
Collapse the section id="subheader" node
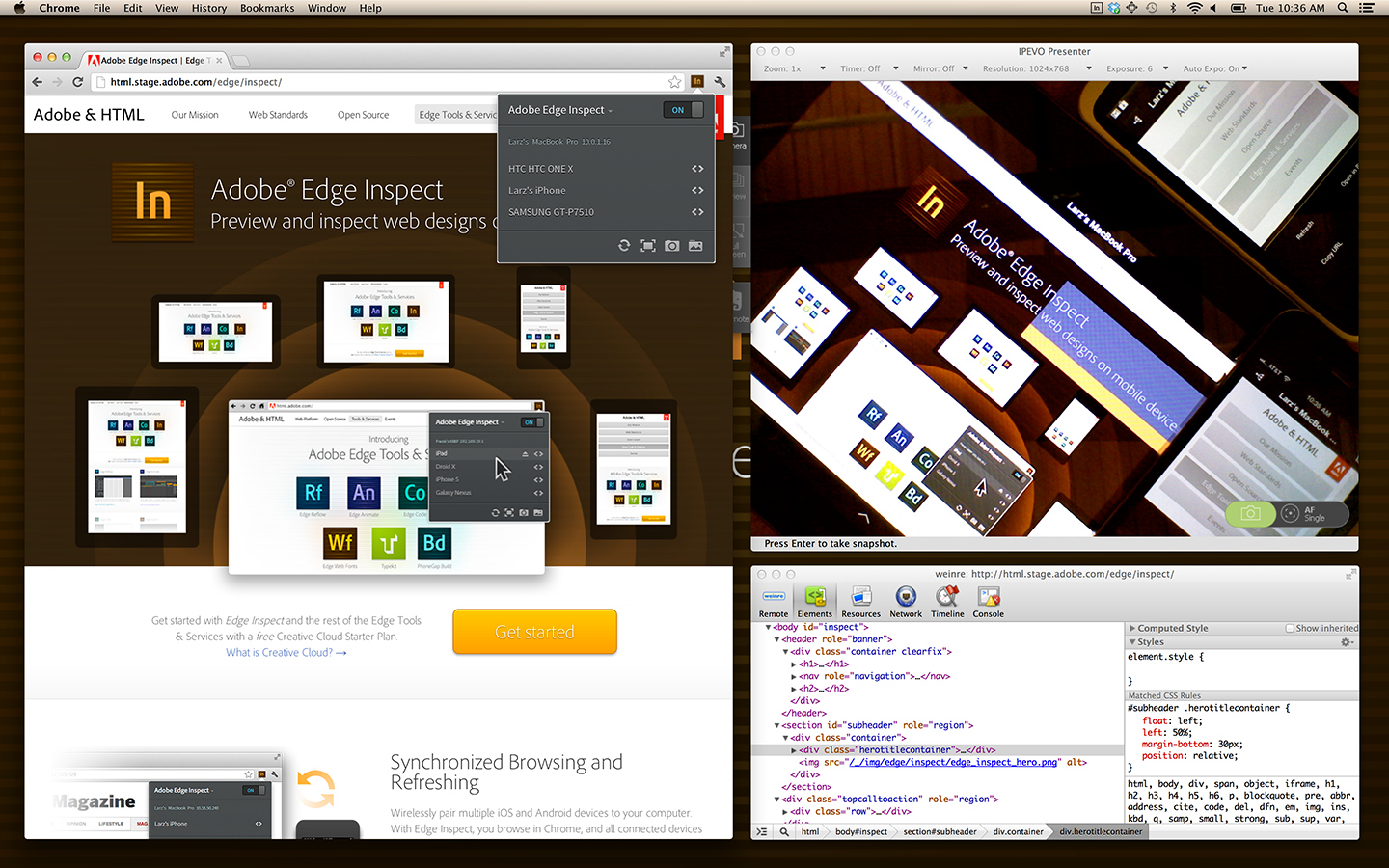pyautogui.click(x=777, y=725)
